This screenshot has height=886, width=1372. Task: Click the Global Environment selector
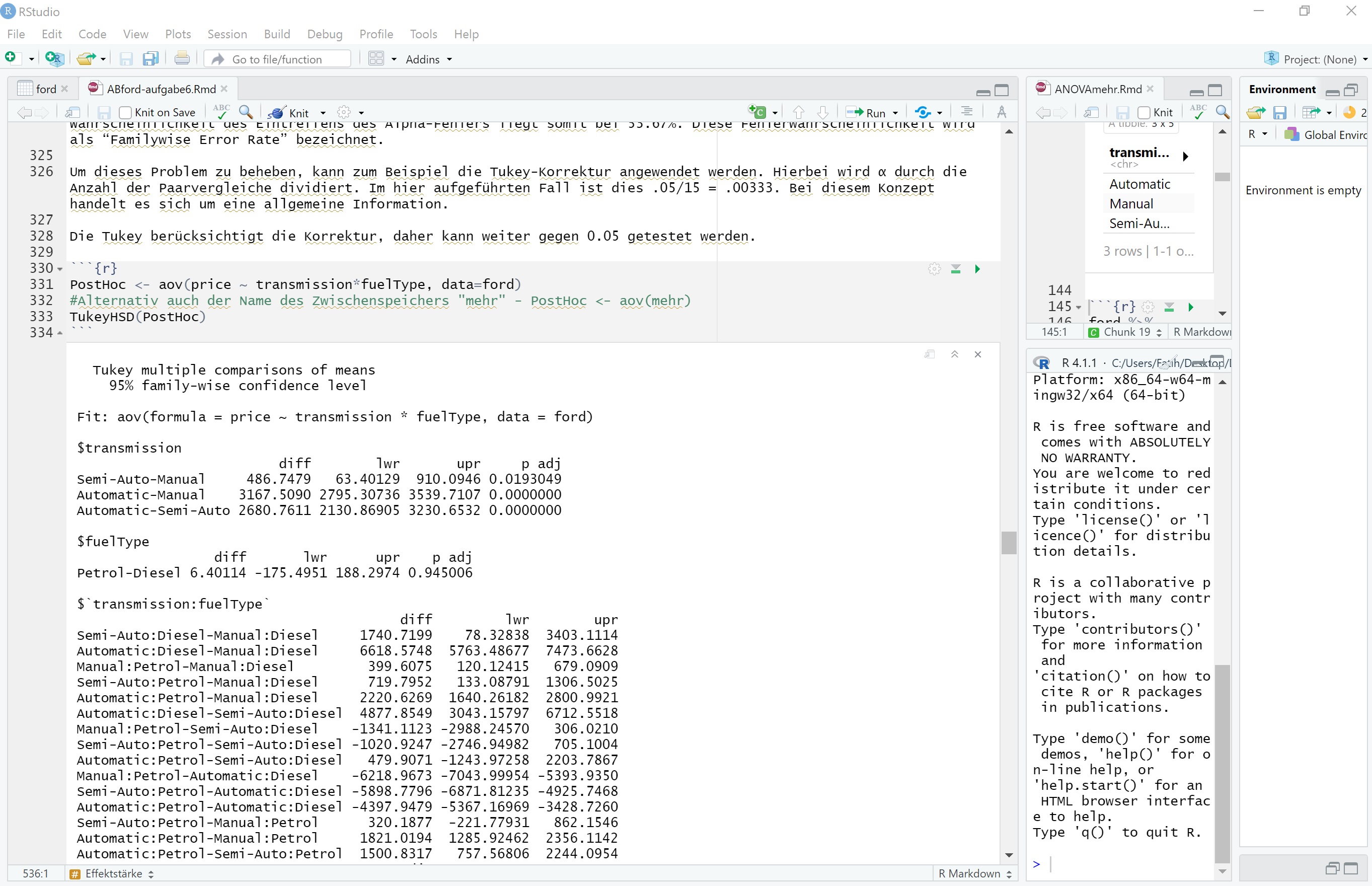tap(1325, 134)
